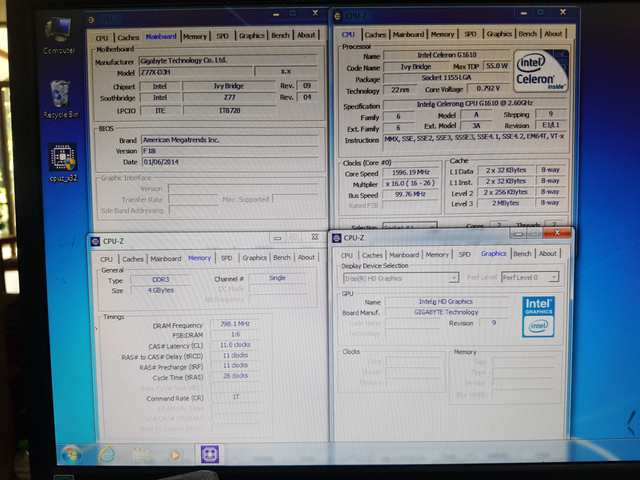Click the Intel Graphics logo badge

[x=538, y=317]
